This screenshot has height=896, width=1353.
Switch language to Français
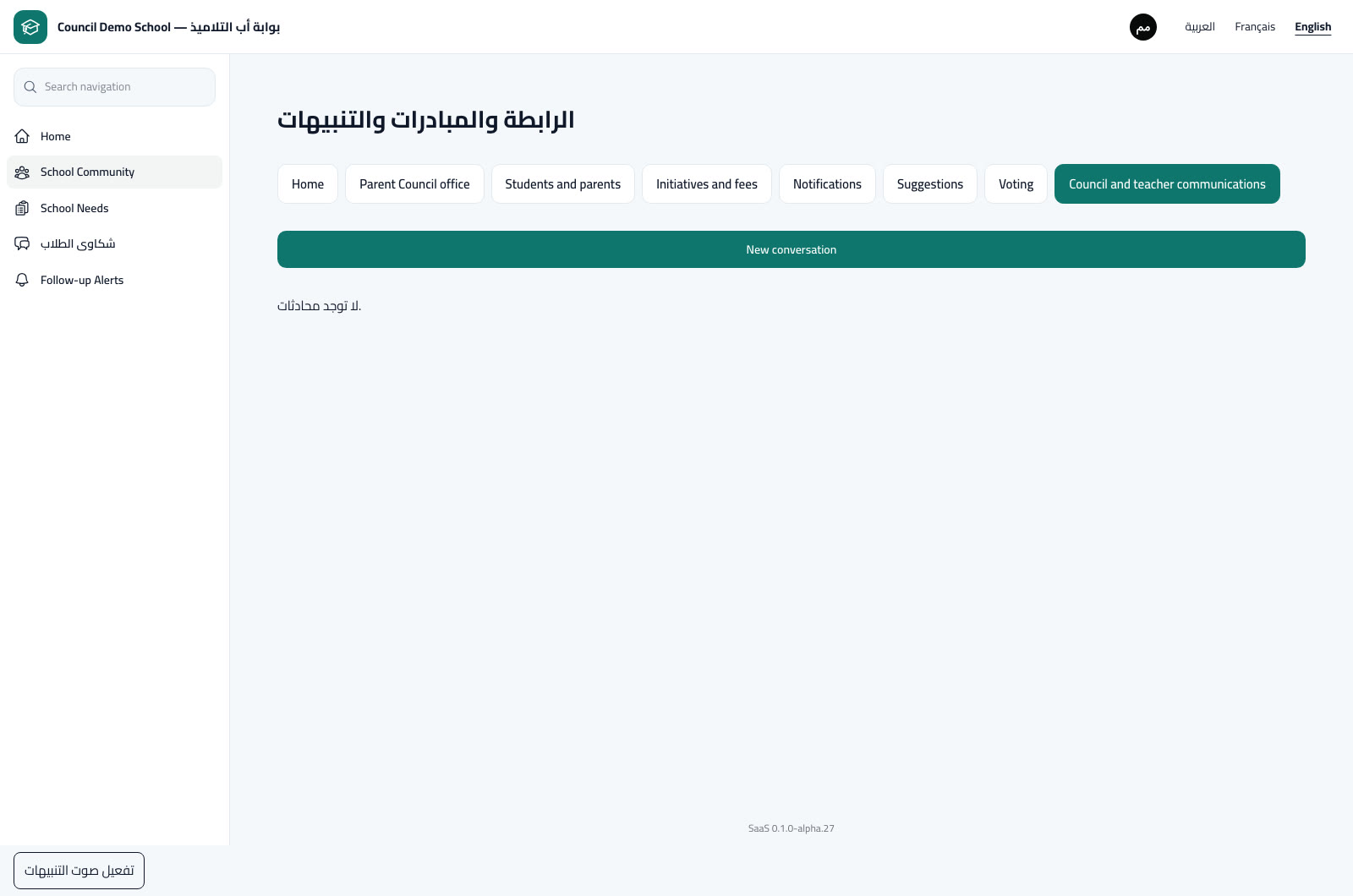click(x=1255, y=27)
